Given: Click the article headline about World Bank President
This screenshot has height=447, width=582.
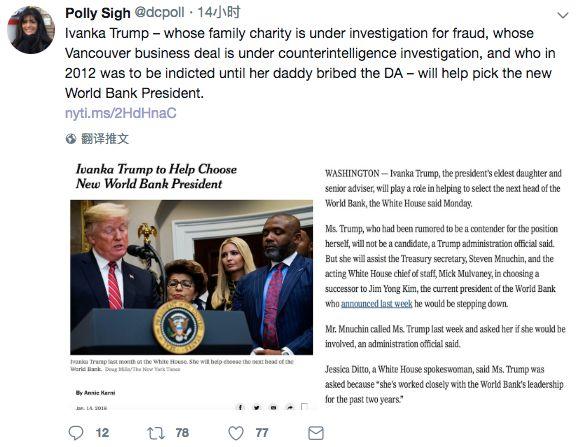Looking at the screenshot, I should pos(156,176).
